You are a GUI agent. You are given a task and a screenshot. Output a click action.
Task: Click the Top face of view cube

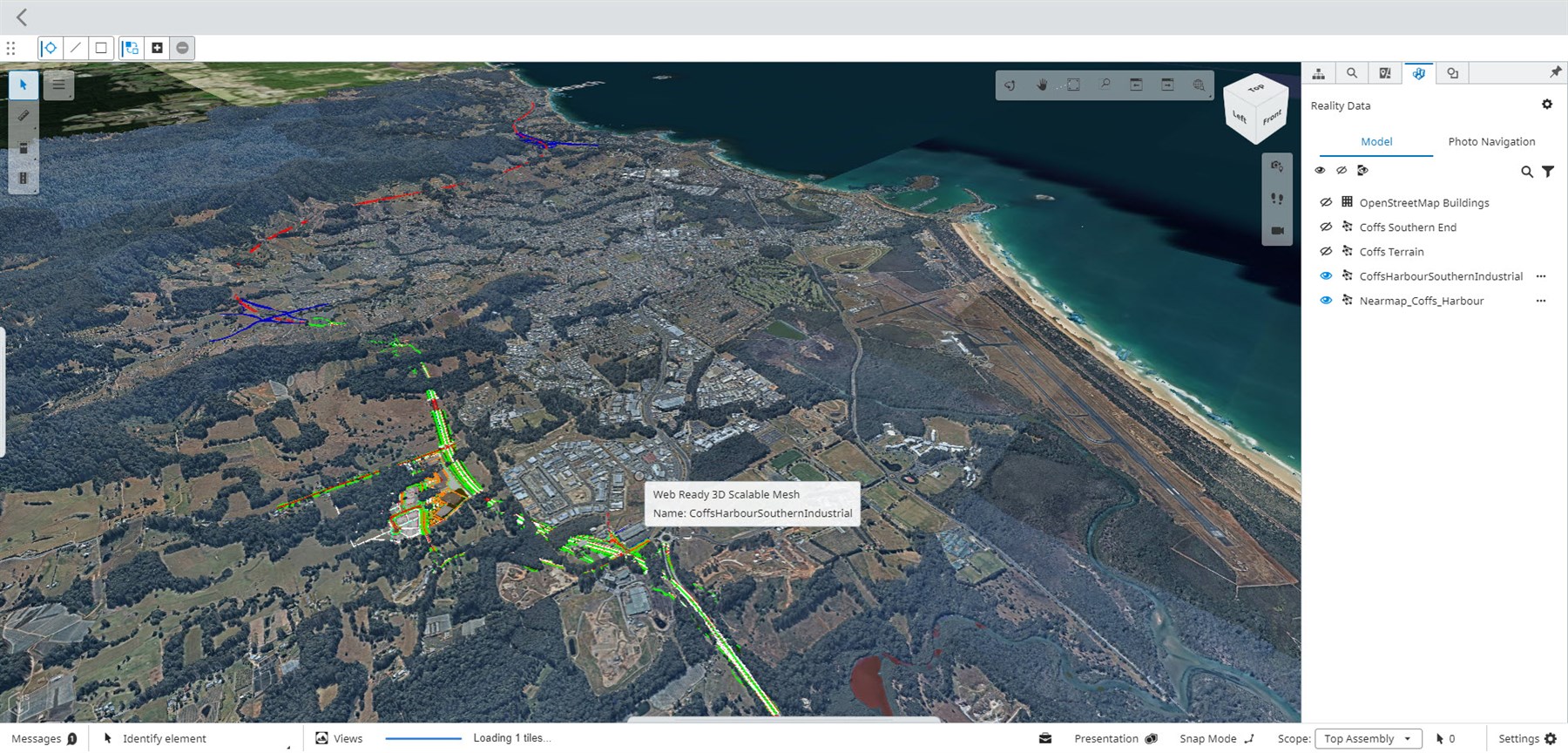[x=1256, y=88]
